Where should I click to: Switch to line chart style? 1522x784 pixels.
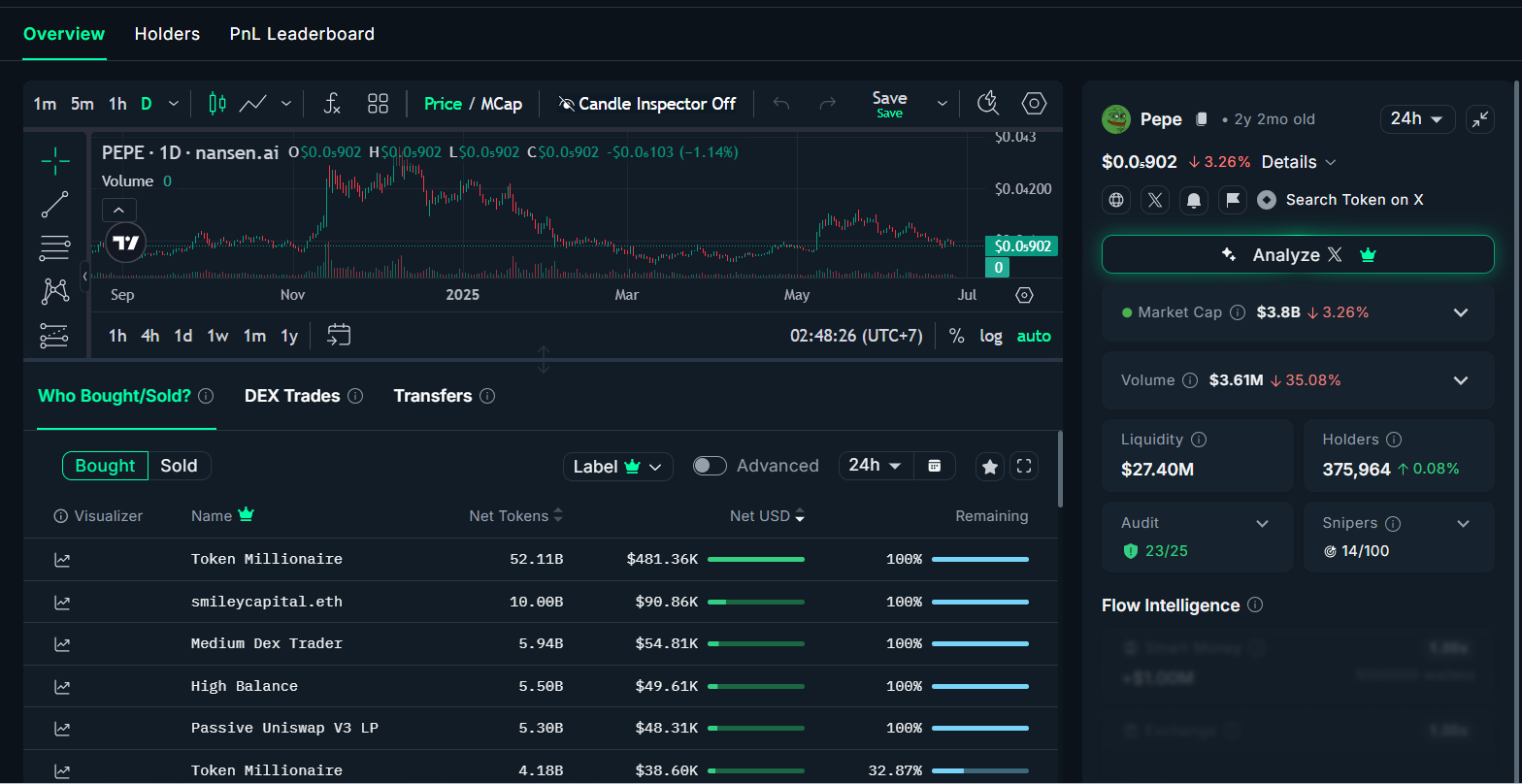254,103
